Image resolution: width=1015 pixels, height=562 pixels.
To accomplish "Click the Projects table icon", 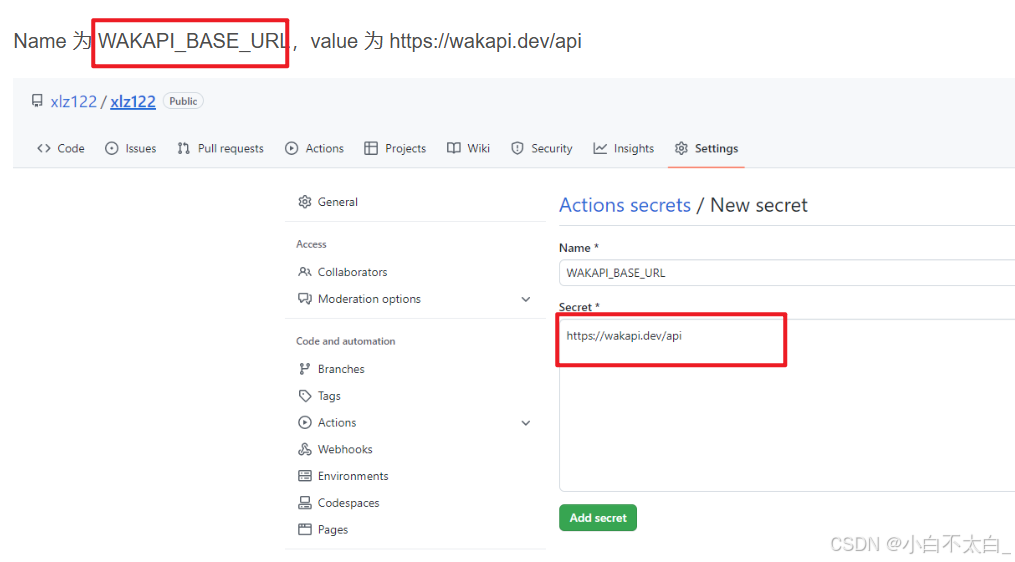I will [x=371, y=148].
